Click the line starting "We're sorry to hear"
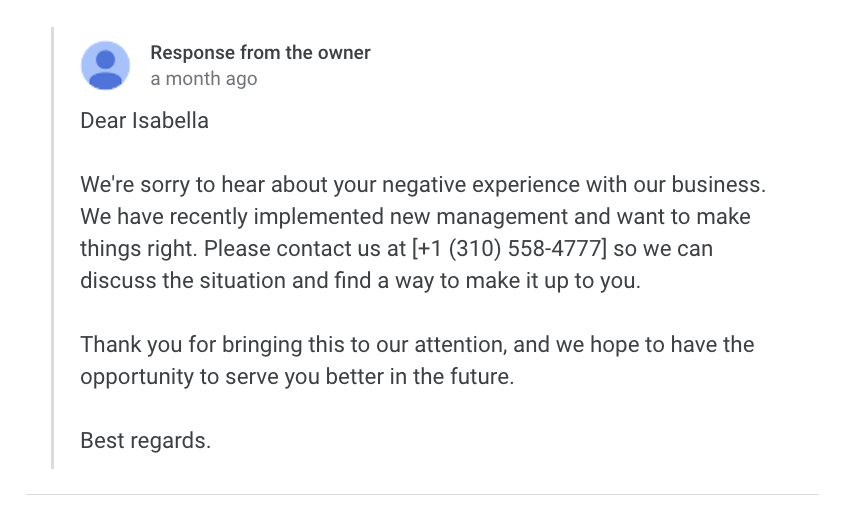 point(422,185)
